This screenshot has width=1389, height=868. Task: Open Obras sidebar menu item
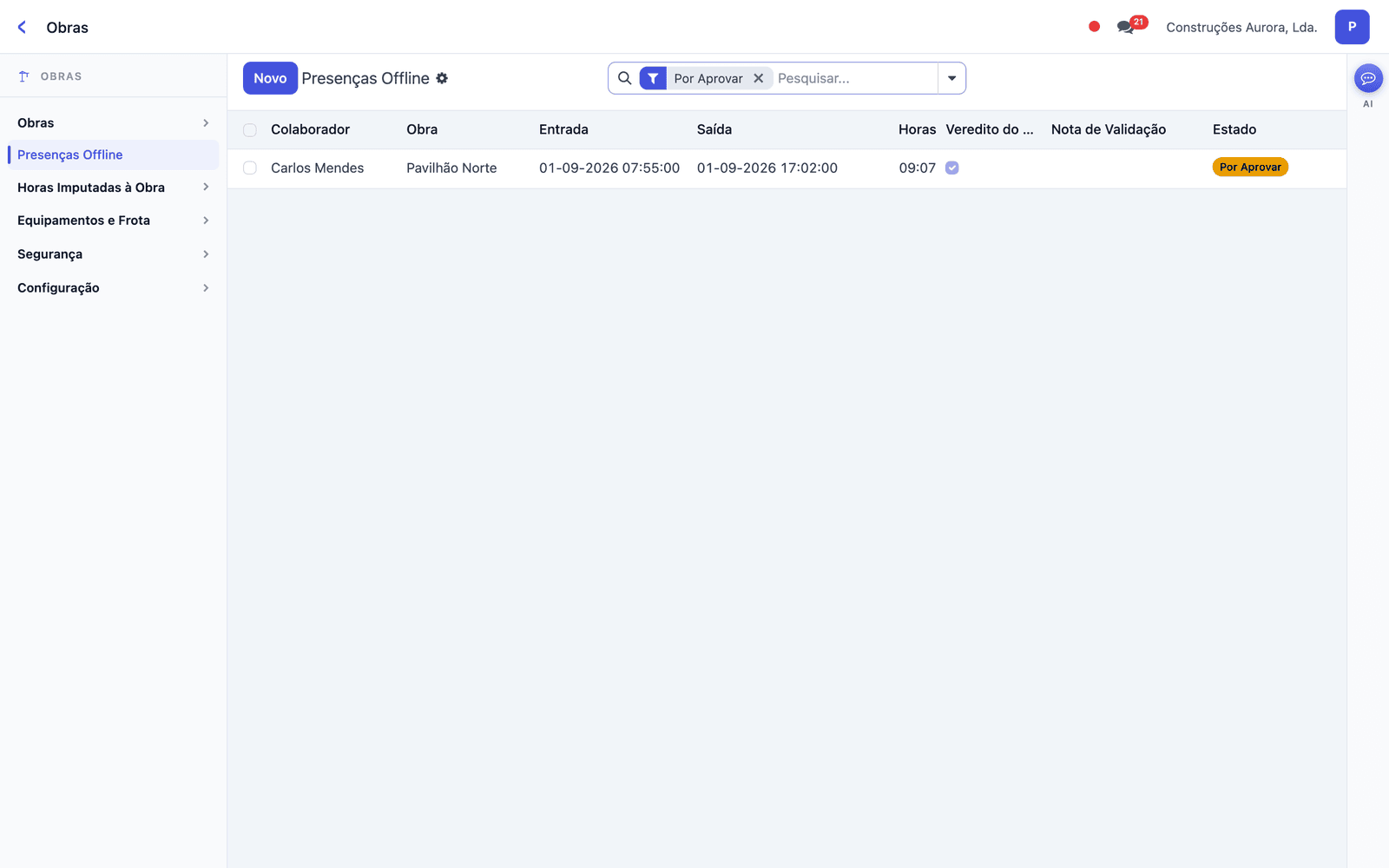(x=113, y=123)
